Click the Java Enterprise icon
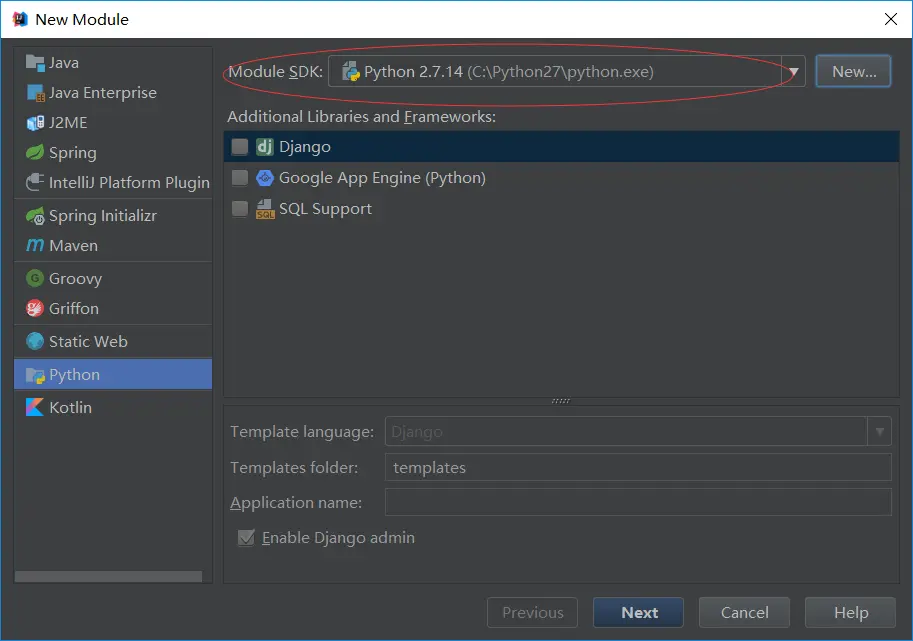Screen dimensions: 913x641 [x=35, y=93]
